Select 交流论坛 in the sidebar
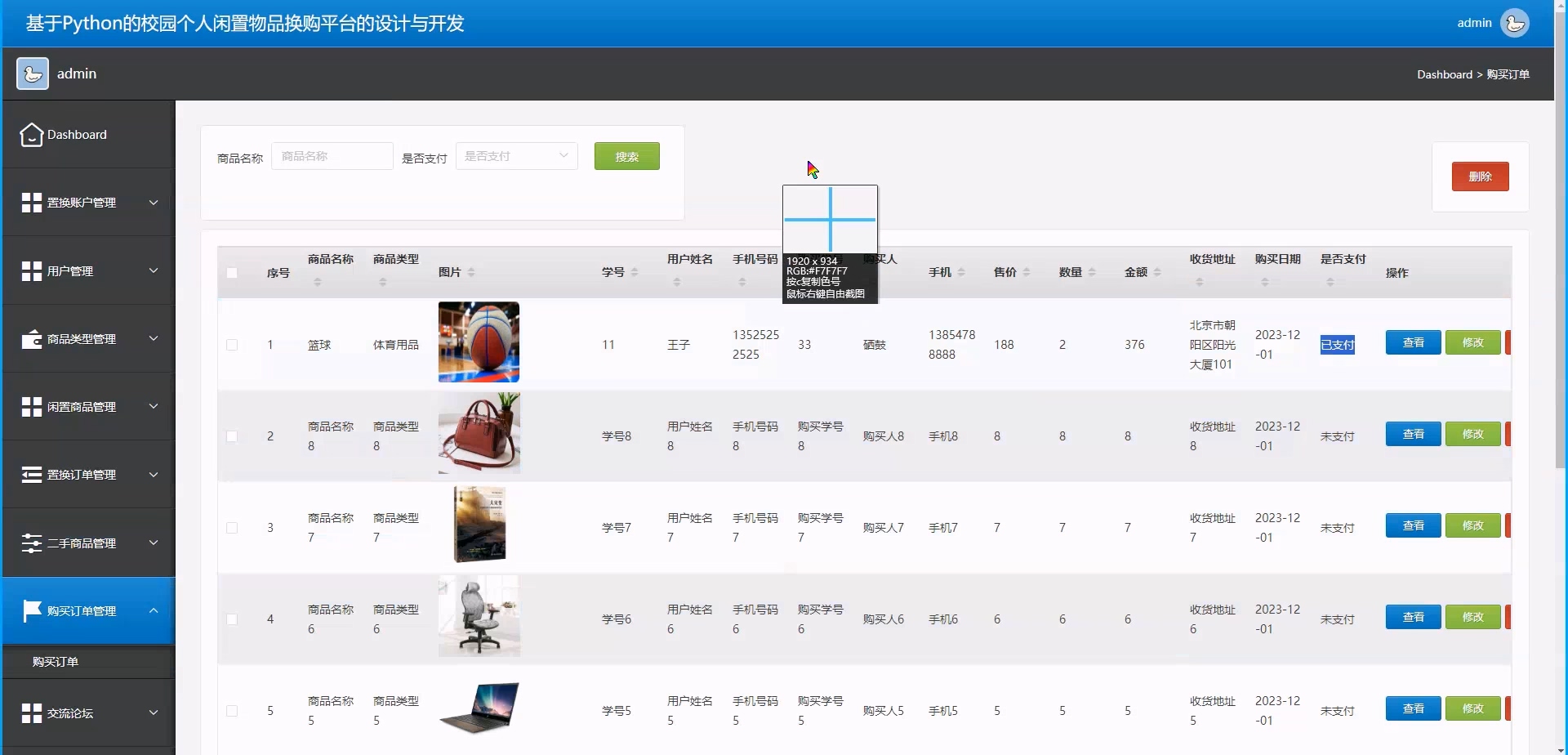1568x755 pixels. click(x=88, y=713)
